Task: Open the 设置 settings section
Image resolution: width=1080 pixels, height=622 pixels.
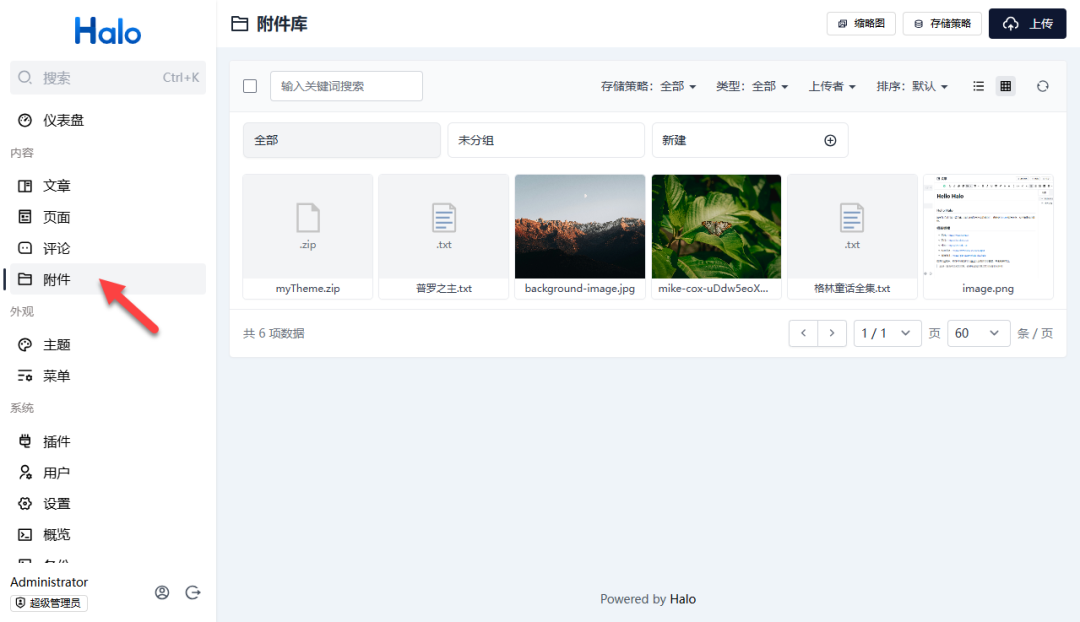Action: [107, 504]
